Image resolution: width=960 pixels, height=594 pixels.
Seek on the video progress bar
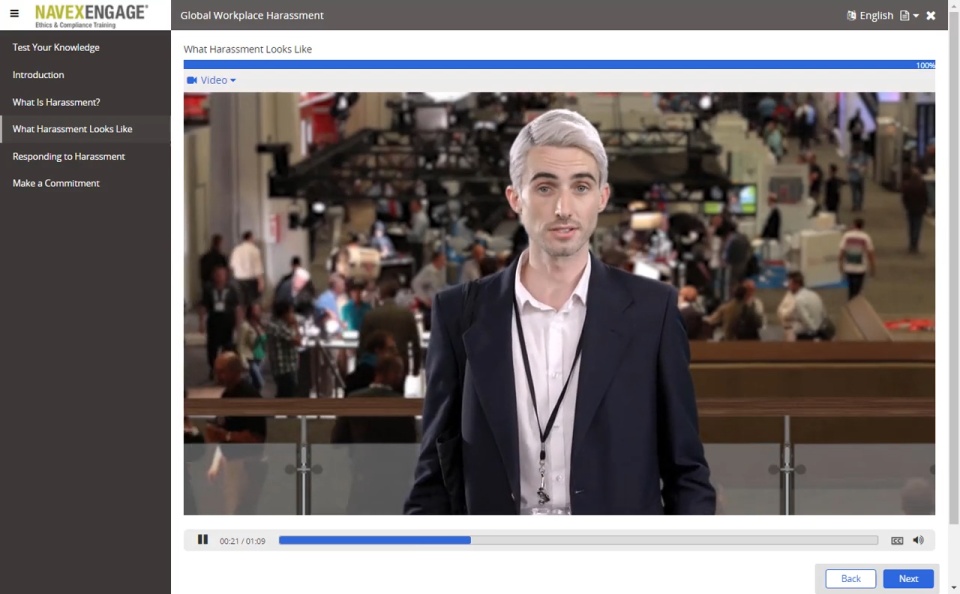(578, 540)
